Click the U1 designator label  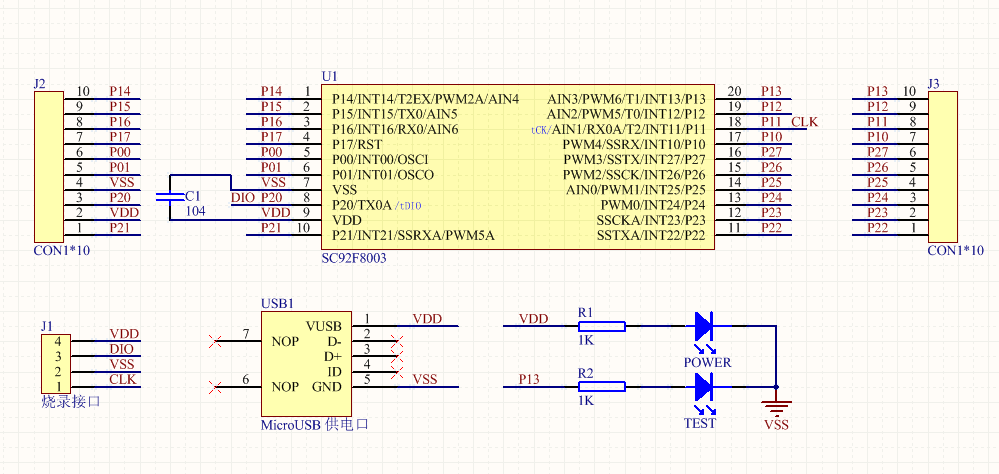(x=329, y=76)
